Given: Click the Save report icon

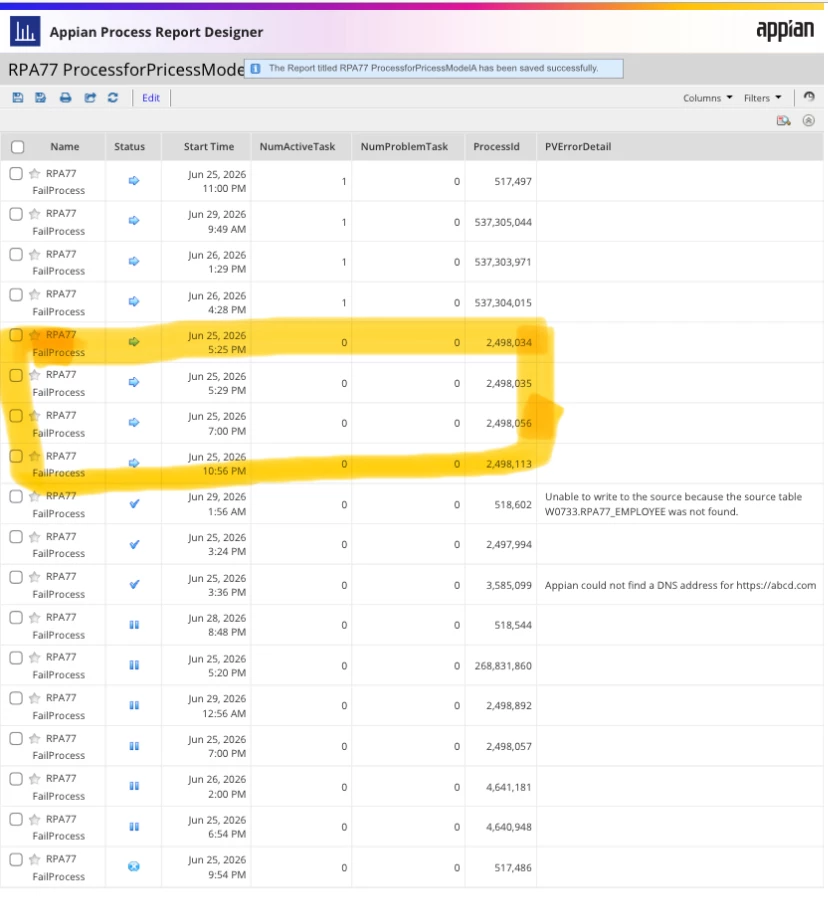Looking at the screenshot, I should (x=18, y=98).
